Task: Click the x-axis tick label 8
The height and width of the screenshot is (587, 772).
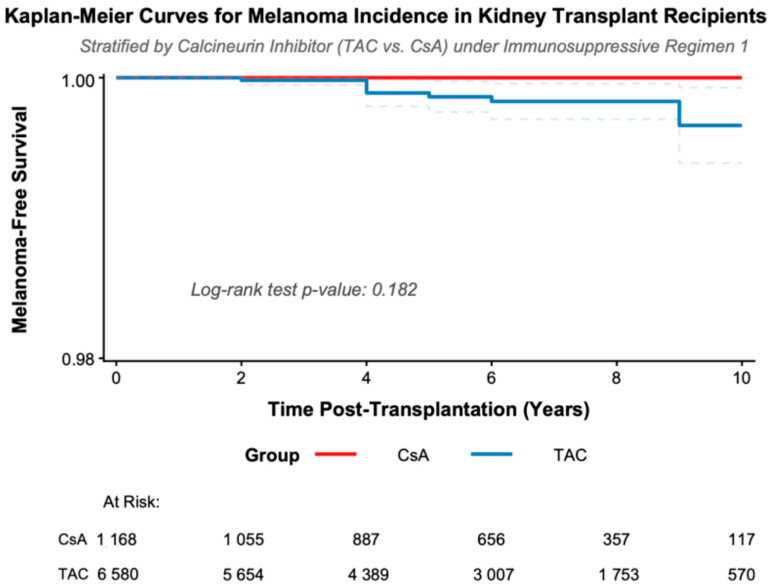Action: tap(616, 378)
